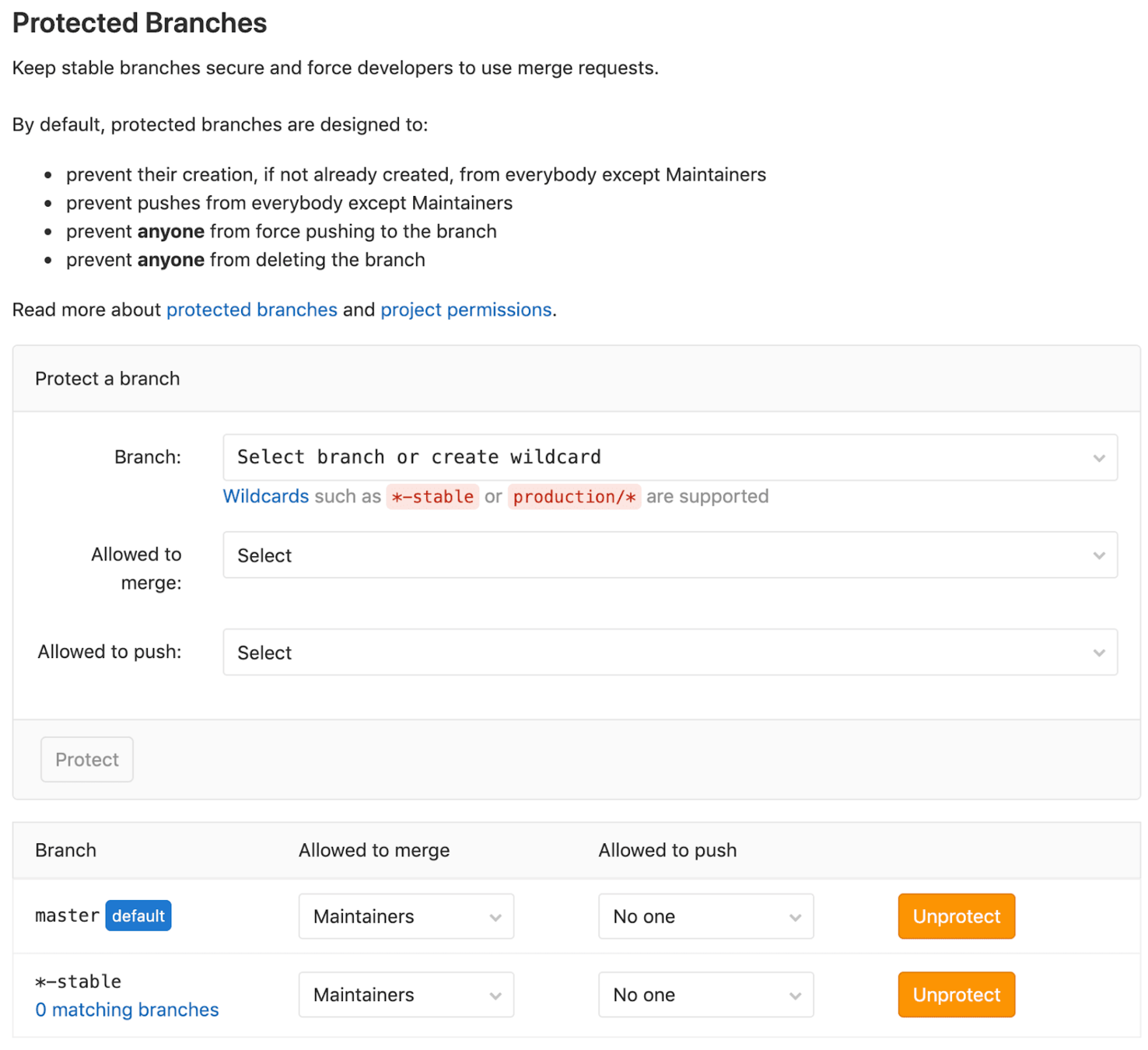The image size is (1148, 1050).
Task: Click the chevron on Branch dropdown
Action: 1098,458
